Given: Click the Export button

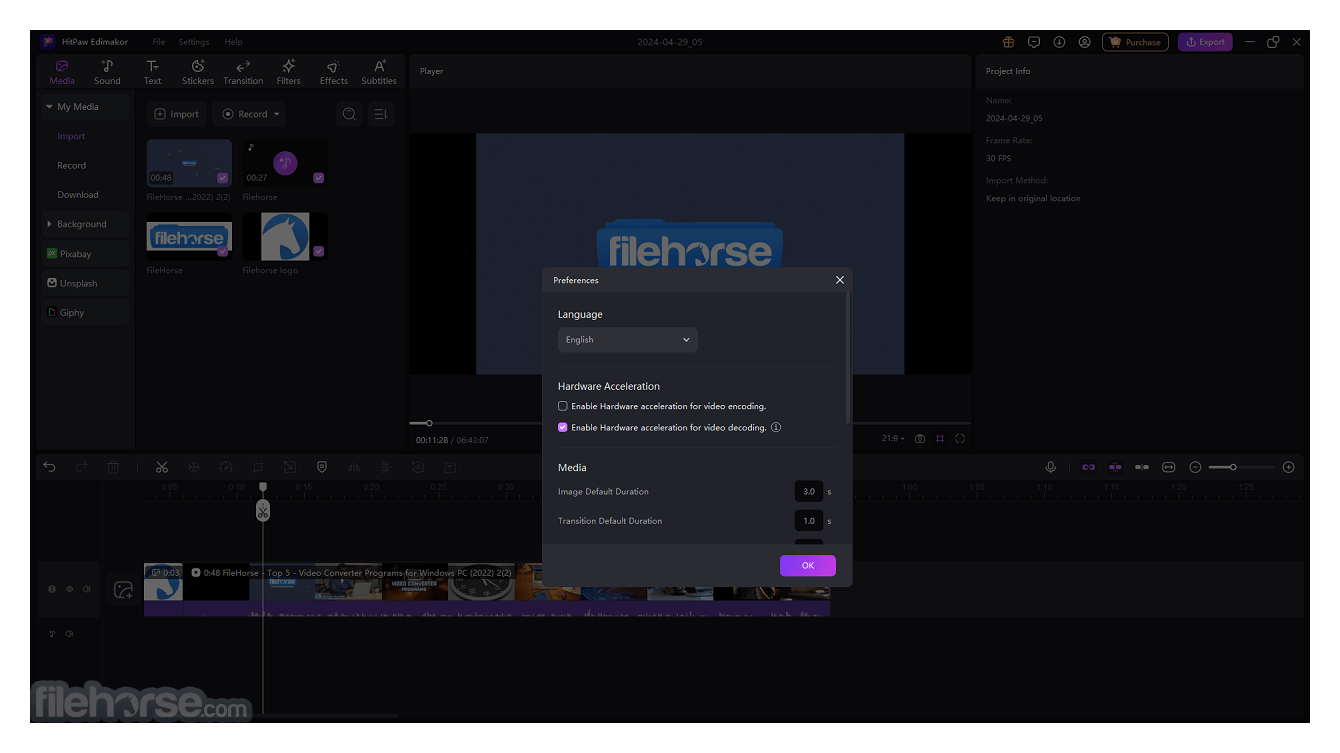Looking at the screenshot, I should click(x=1205, y=42).
